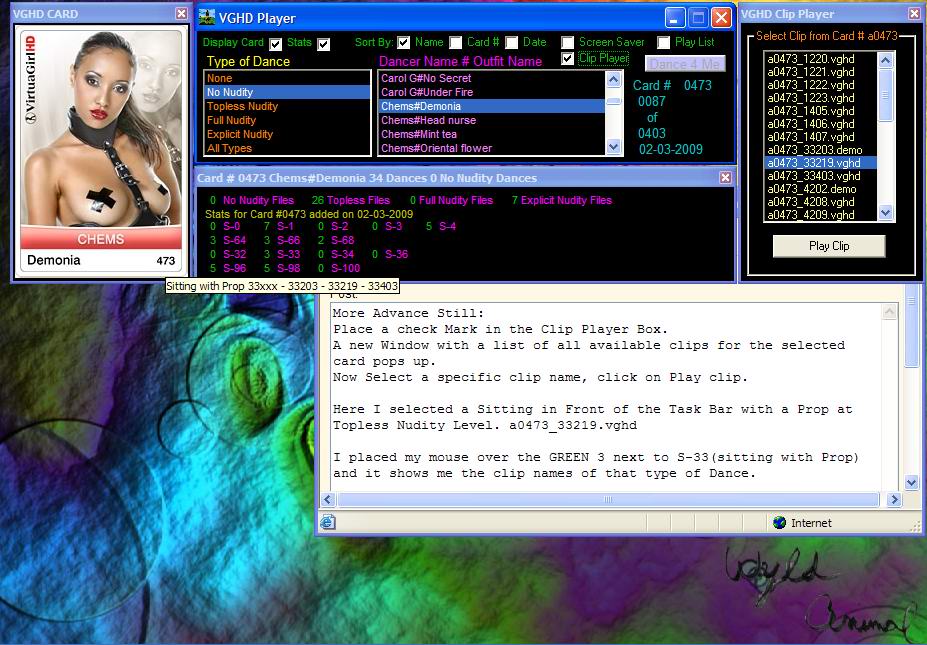Select None in Type of Dance
This screenshot has width=927, height=645.
click(287, 78)
